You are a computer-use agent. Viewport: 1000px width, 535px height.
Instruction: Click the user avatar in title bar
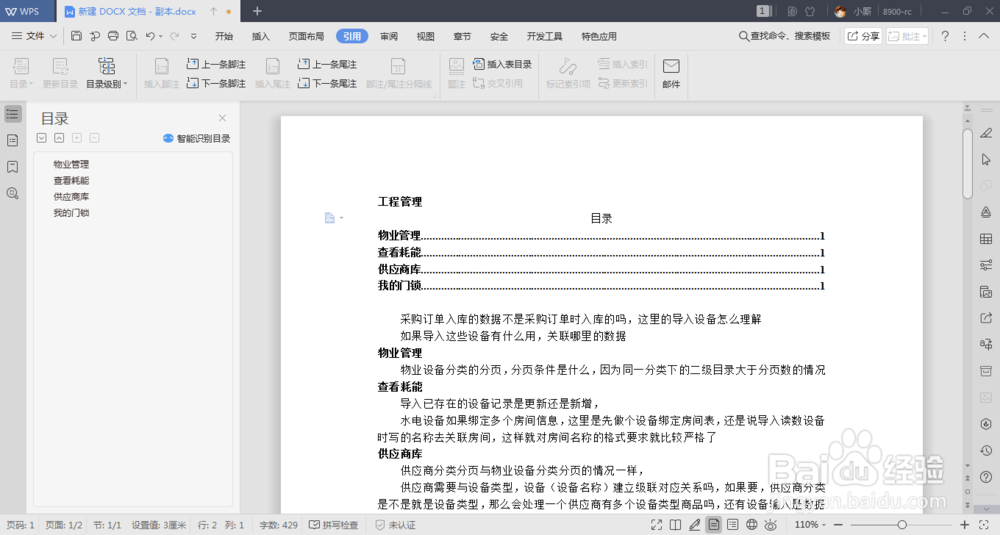tap(840, 11)
